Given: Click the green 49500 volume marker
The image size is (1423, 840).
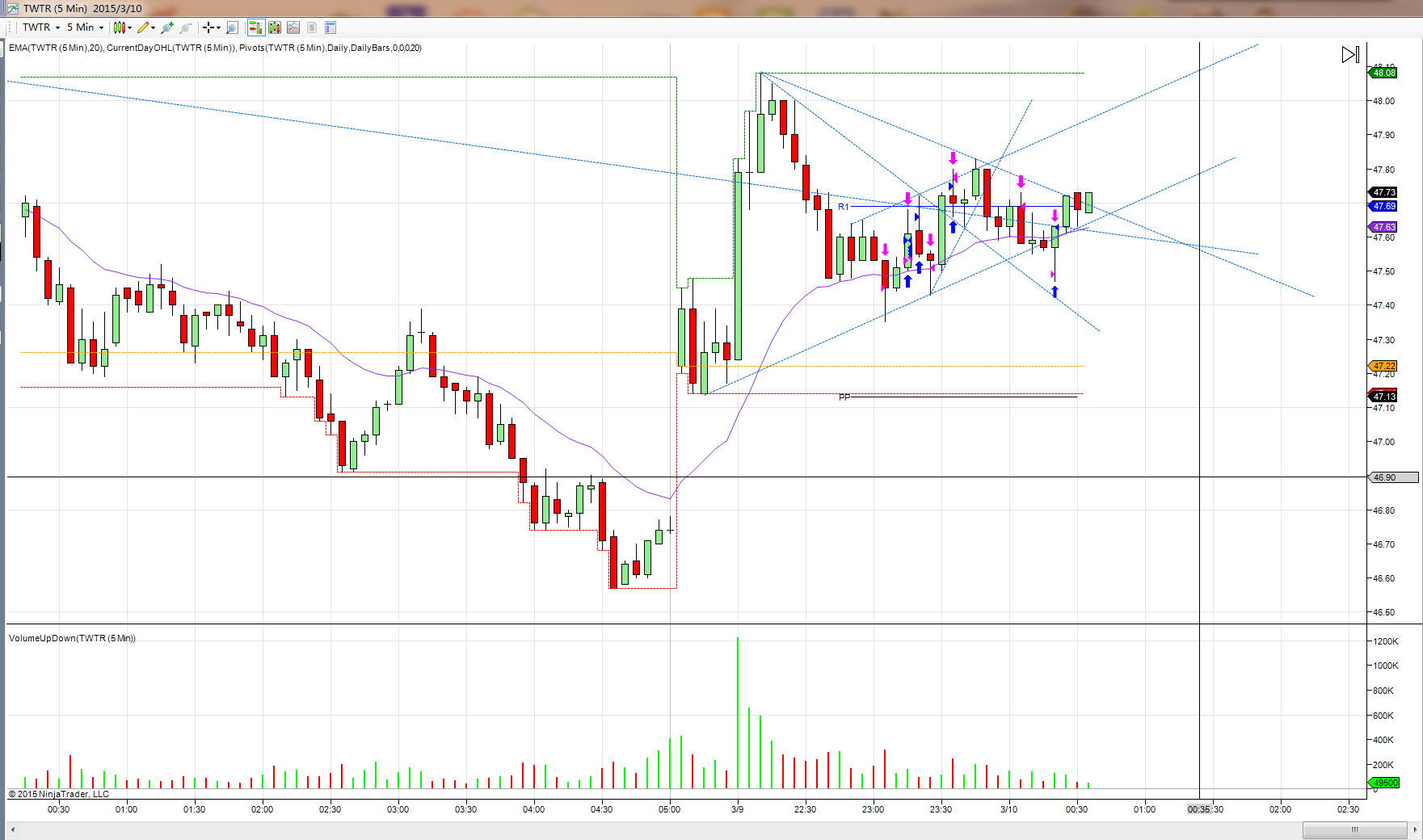Looking at the screenshot, I should click(1385, 783).
